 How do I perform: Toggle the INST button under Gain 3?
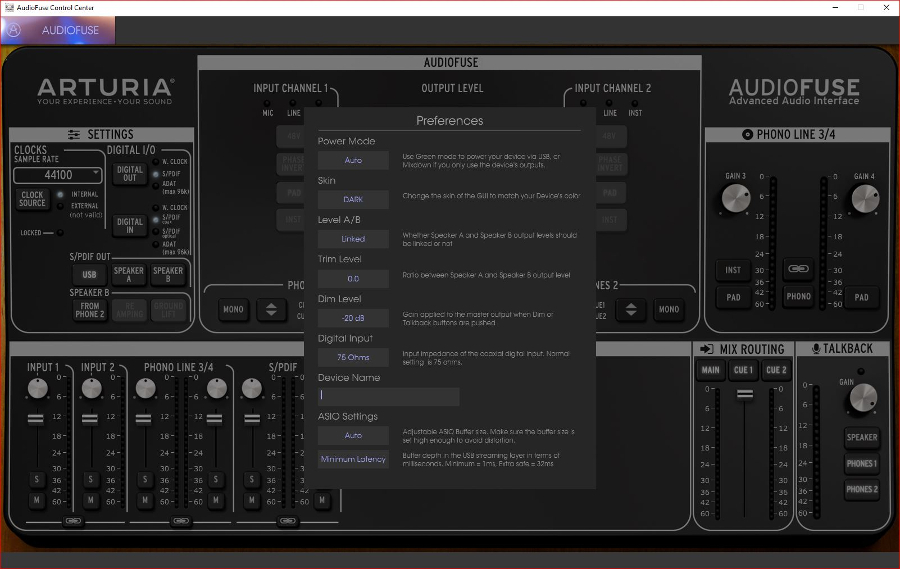click(x=733, y=270)
